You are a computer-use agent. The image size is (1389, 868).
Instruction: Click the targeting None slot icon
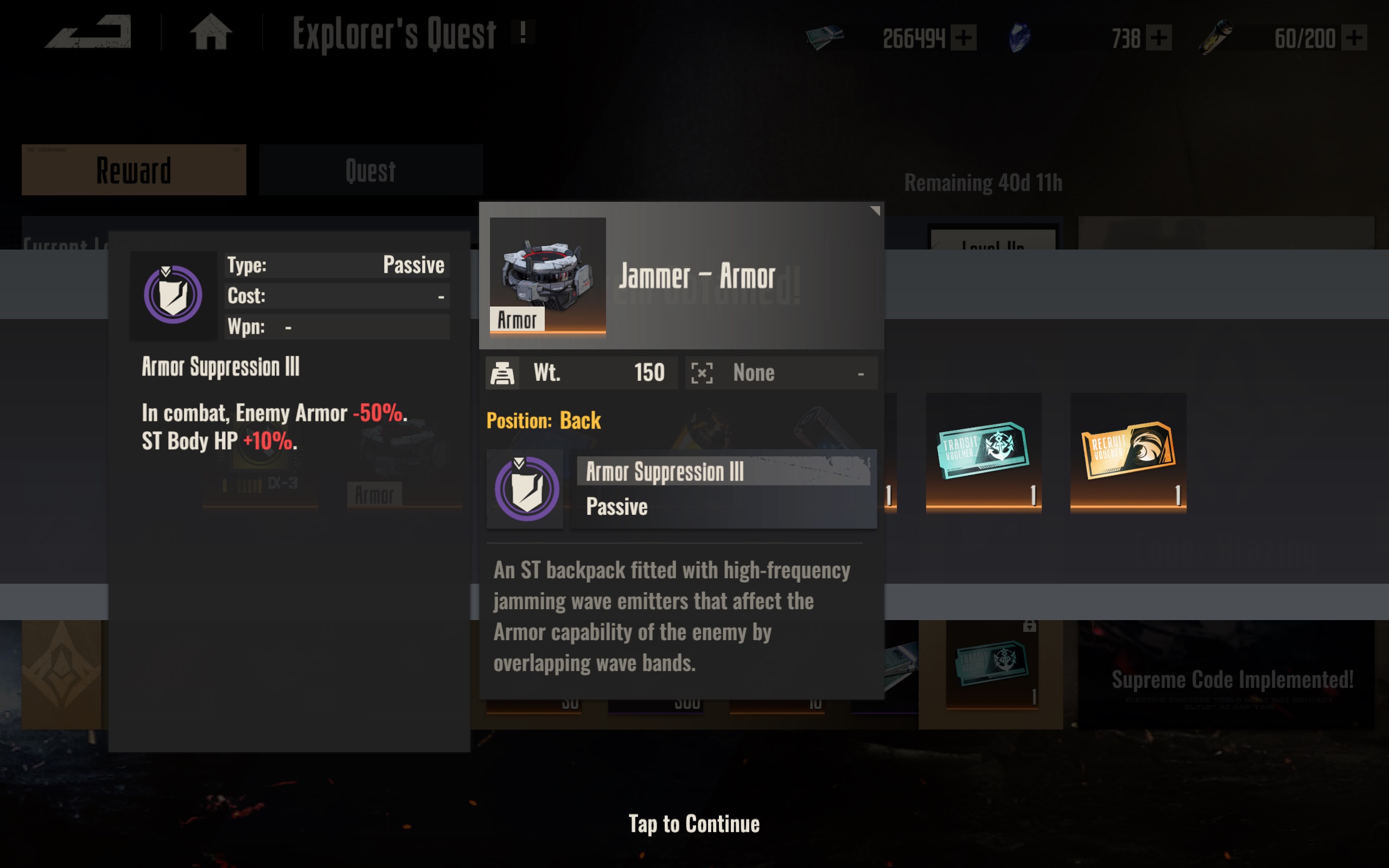[702, 373]
